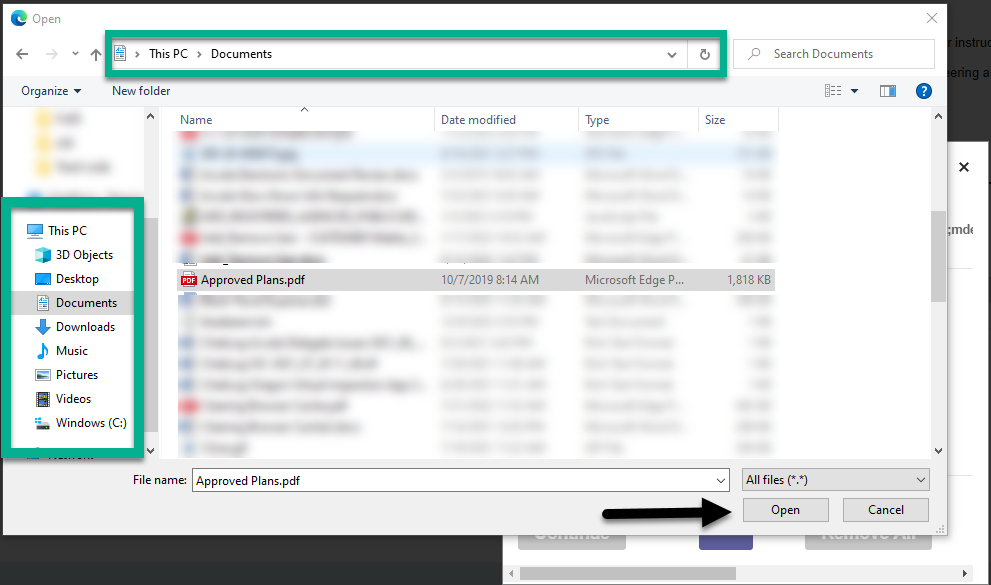This screenshot has height=585, width=991.
Task: Select the Approved Plans.pdf file
Action: click(x=252, y=280)
